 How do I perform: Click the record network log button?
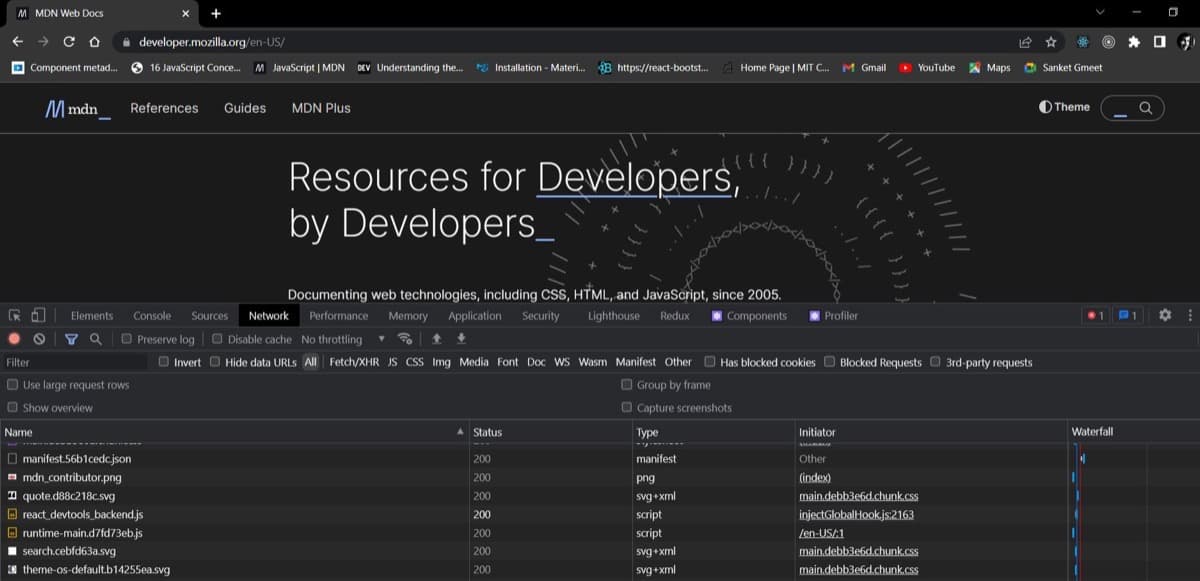coord(14,339)
